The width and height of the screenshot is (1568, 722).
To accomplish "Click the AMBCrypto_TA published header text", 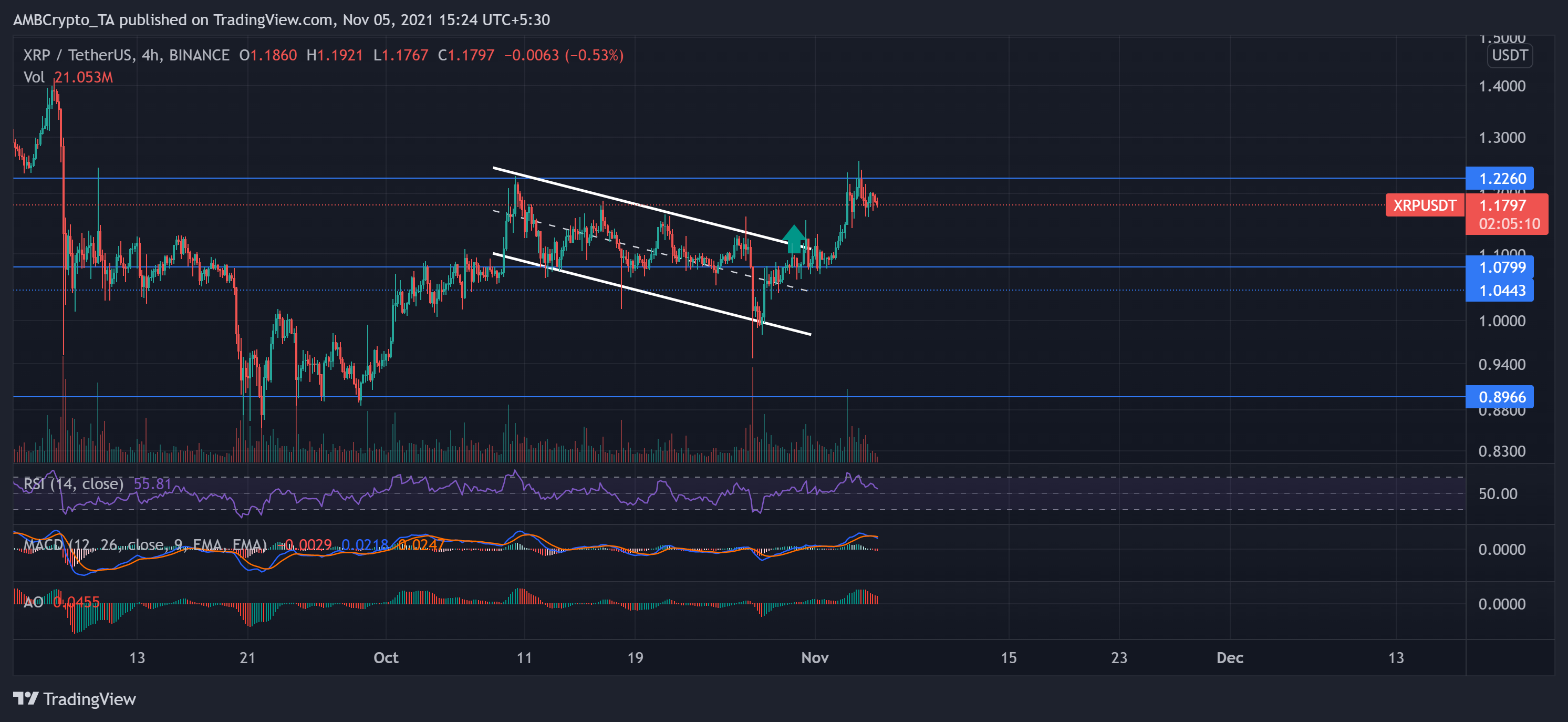I will click(281, 20).
